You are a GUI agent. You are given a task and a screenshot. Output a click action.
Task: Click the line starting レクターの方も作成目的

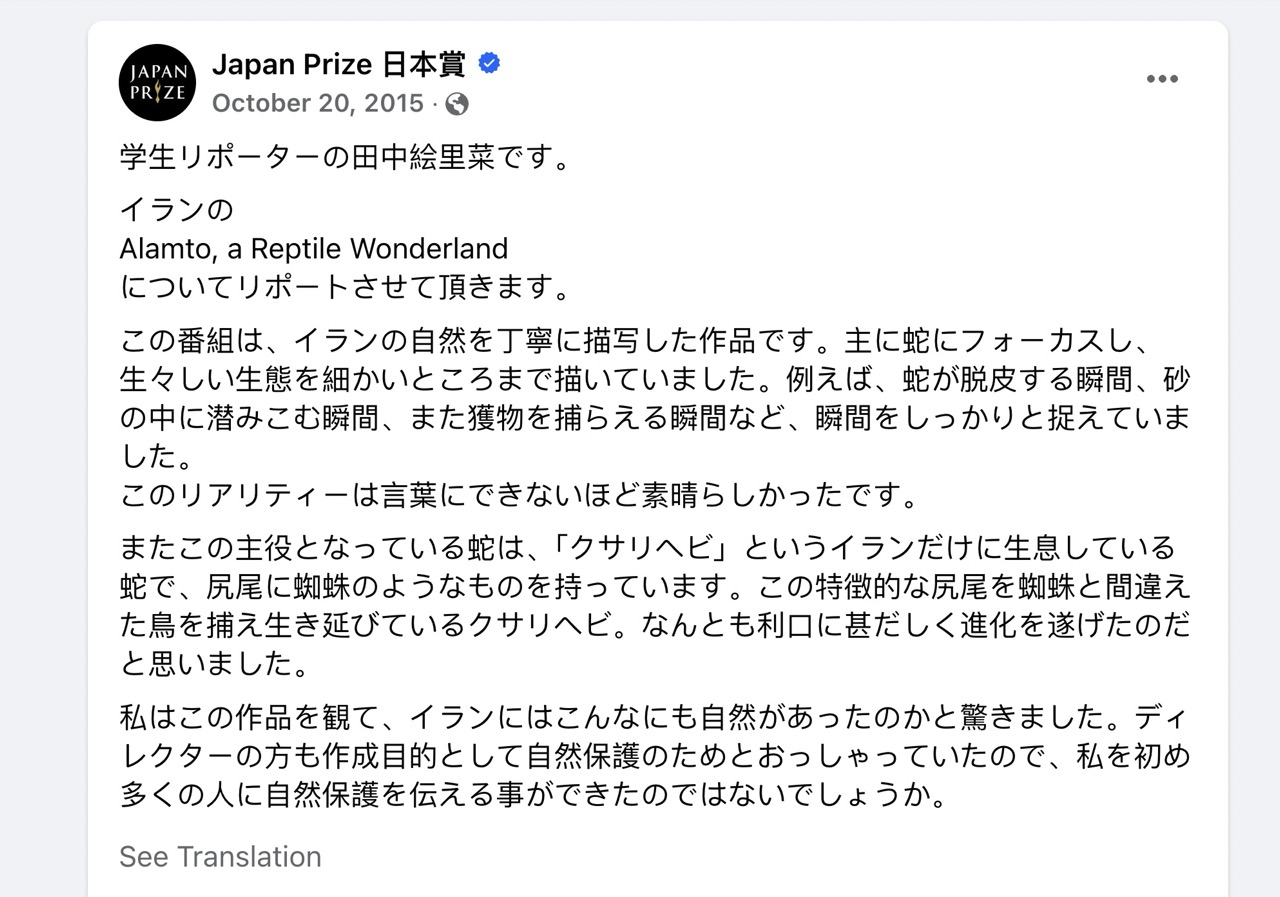point(655,757)
